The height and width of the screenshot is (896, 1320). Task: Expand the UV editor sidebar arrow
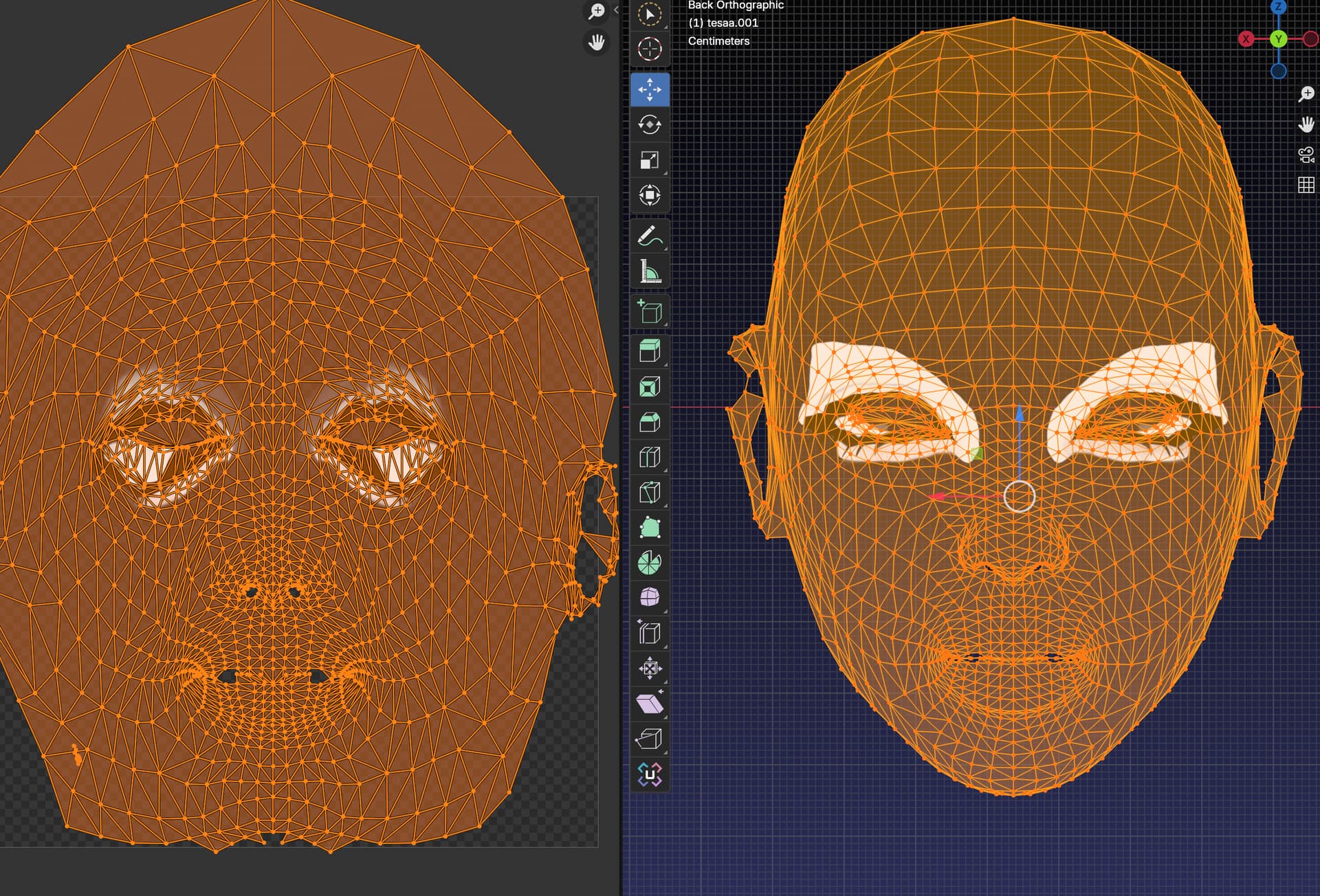coord(616,10)
